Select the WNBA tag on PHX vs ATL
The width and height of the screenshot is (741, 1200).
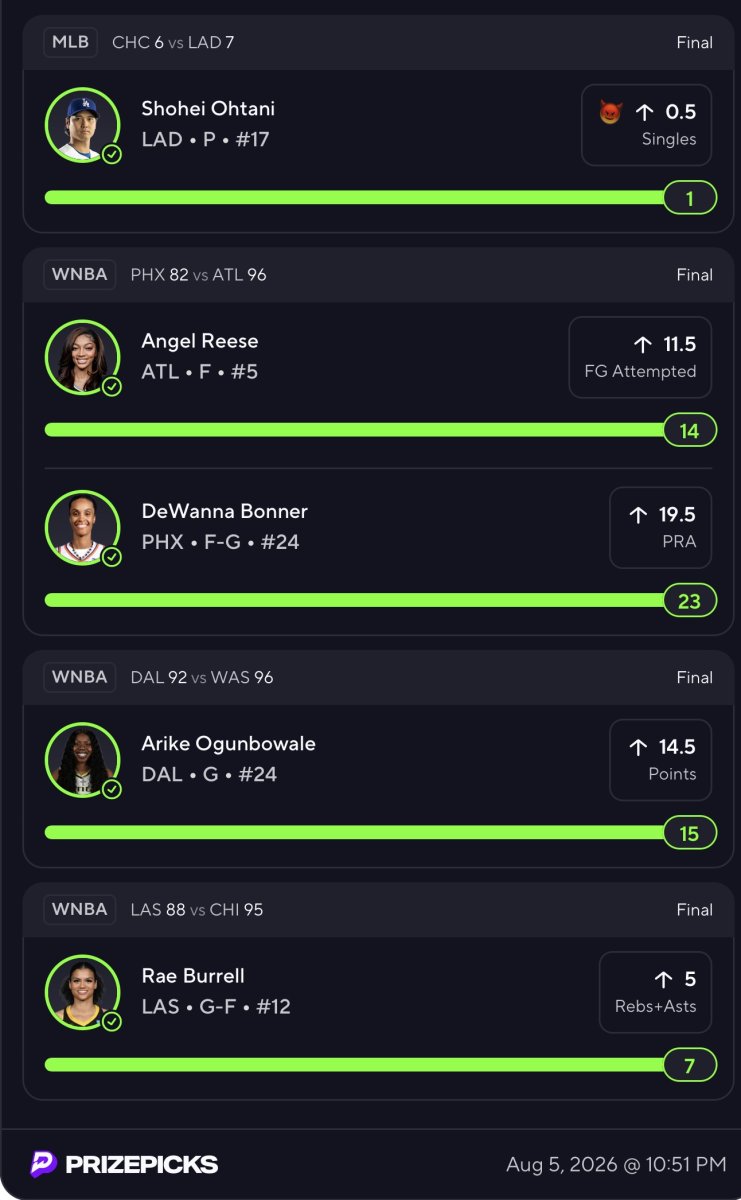coord(80,274)
